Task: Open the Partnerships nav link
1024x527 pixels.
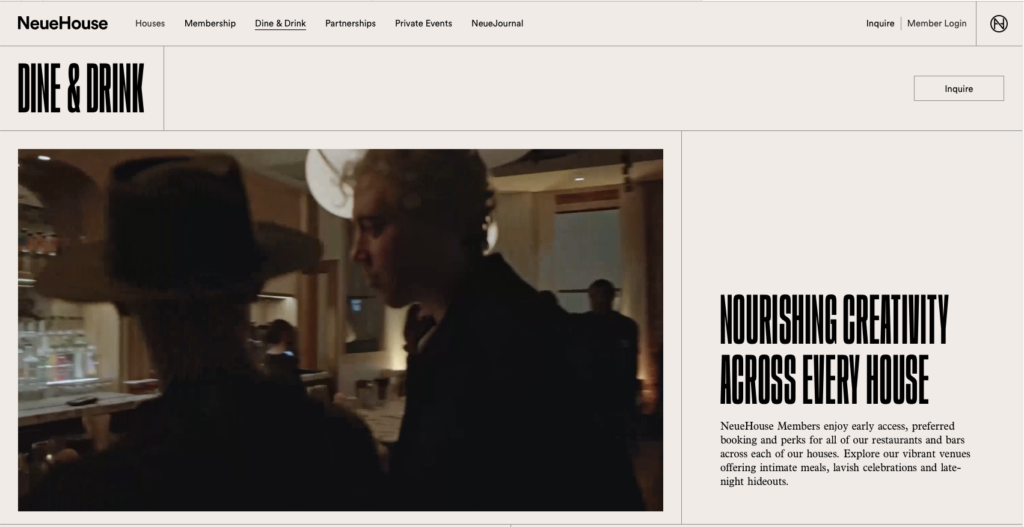Action: pyautogui.click(x=350, y=23)
